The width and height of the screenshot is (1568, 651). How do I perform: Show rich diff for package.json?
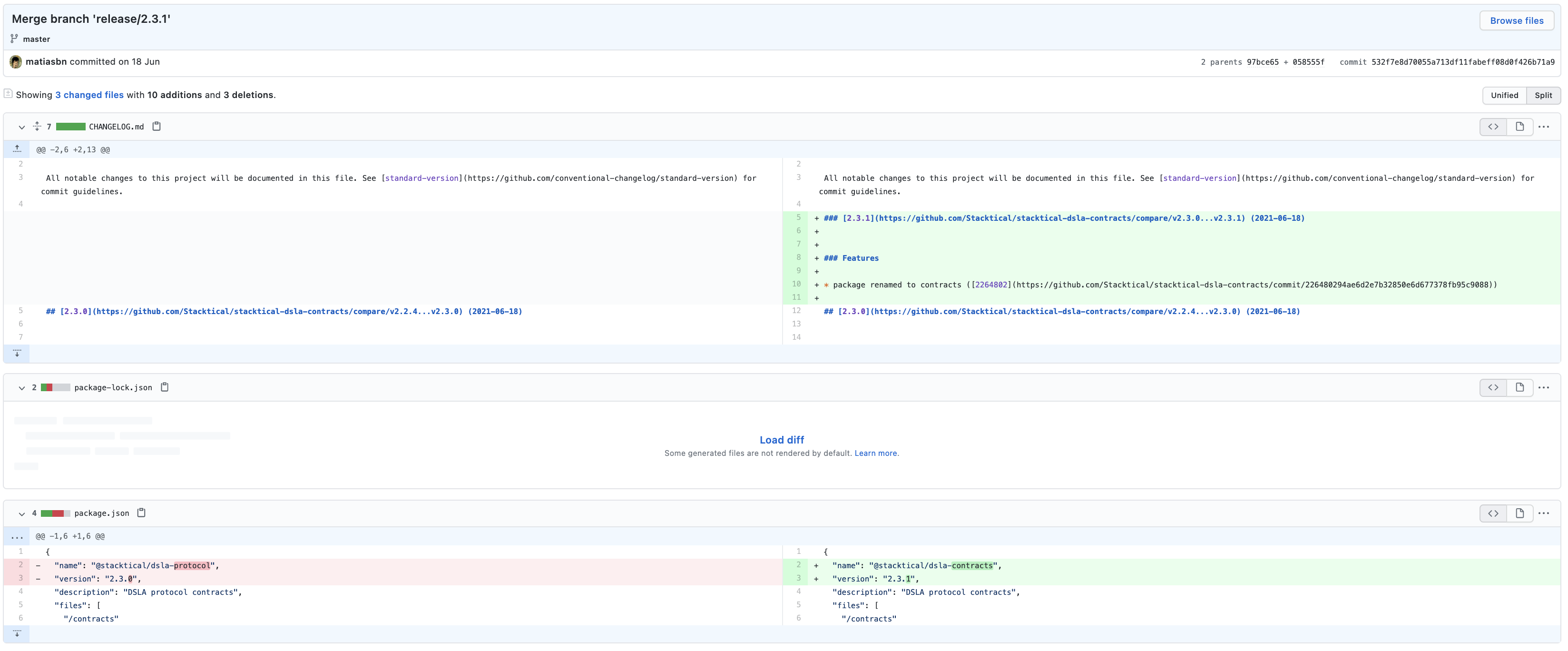coord(1519,513)
